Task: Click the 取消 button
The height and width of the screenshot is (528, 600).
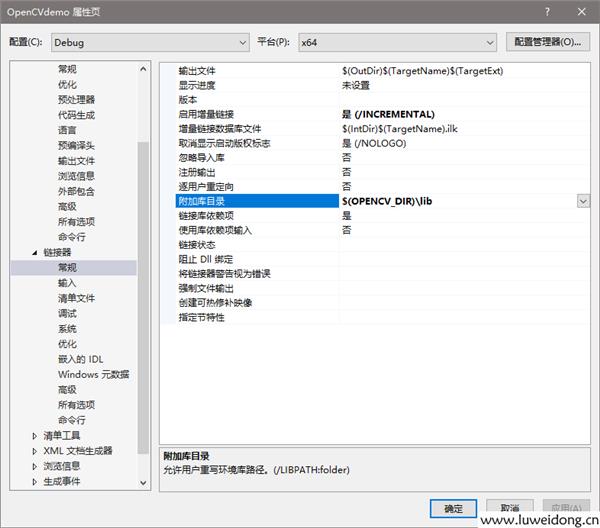Action: click(x=510, y=507)
